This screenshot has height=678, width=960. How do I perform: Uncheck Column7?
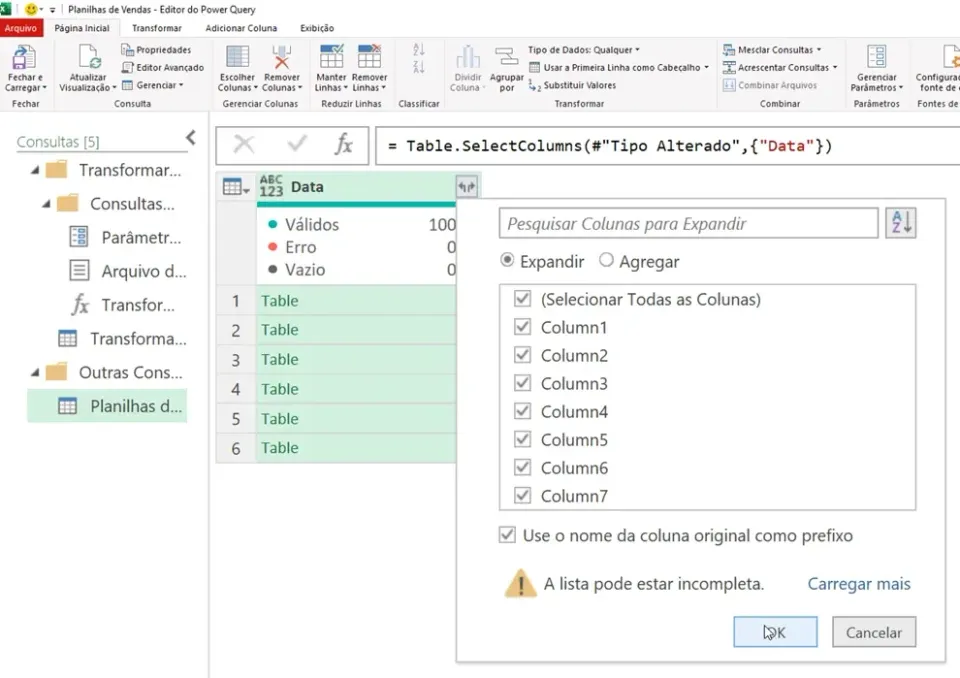pyautogui.click(x=522, y=495)
